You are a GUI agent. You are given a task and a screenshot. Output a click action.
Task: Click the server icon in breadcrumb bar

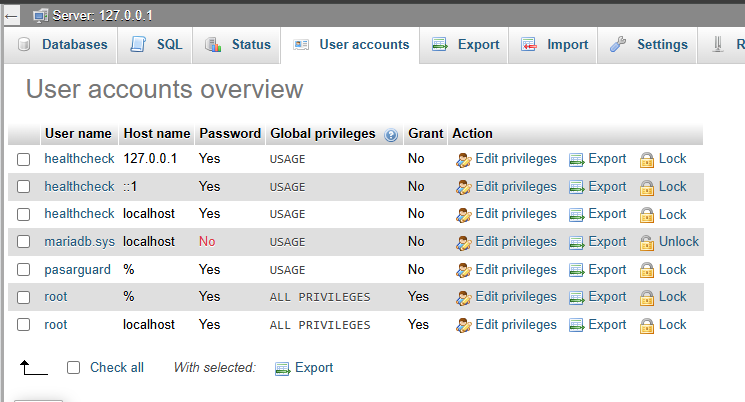point(40,15)
